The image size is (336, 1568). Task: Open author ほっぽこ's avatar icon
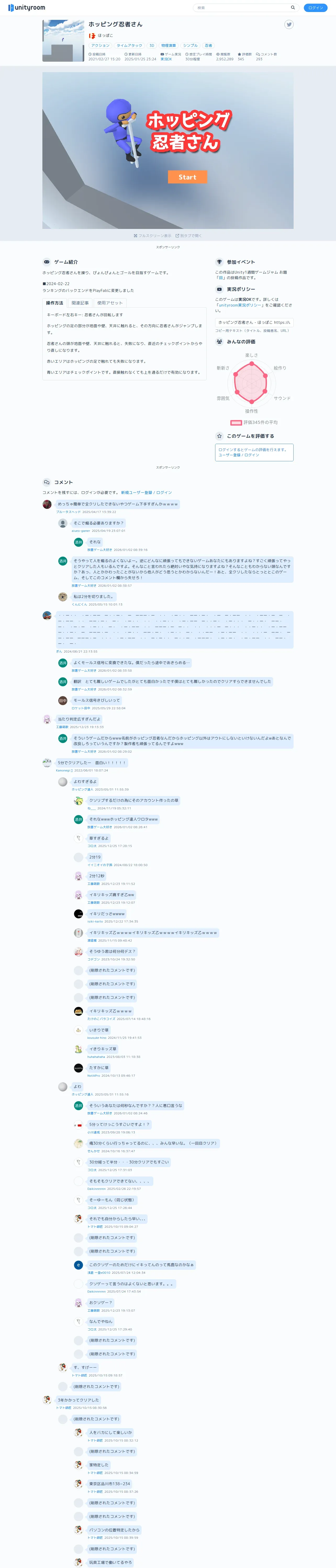click(x=92, y=36)
